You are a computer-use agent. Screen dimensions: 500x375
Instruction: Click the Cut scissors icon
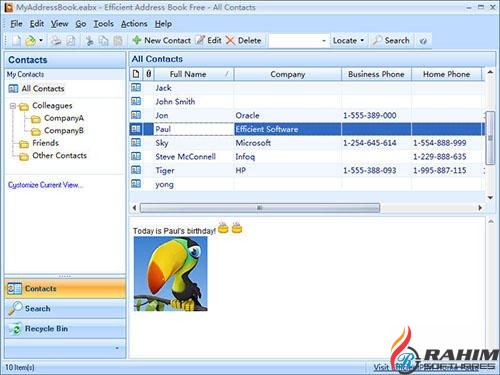tap(89, 41)
